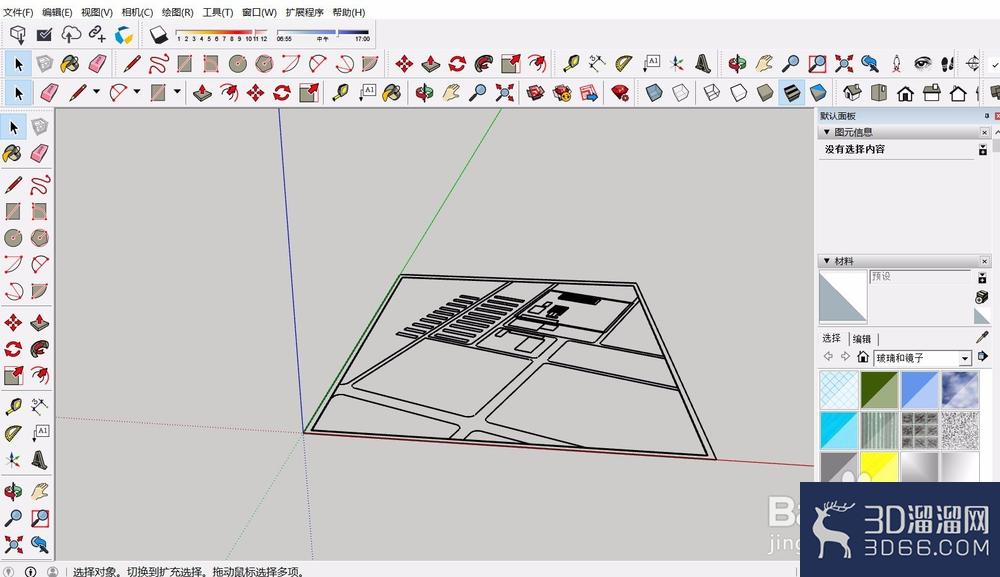Click the cloud upload share model icon

pos(71,34)
